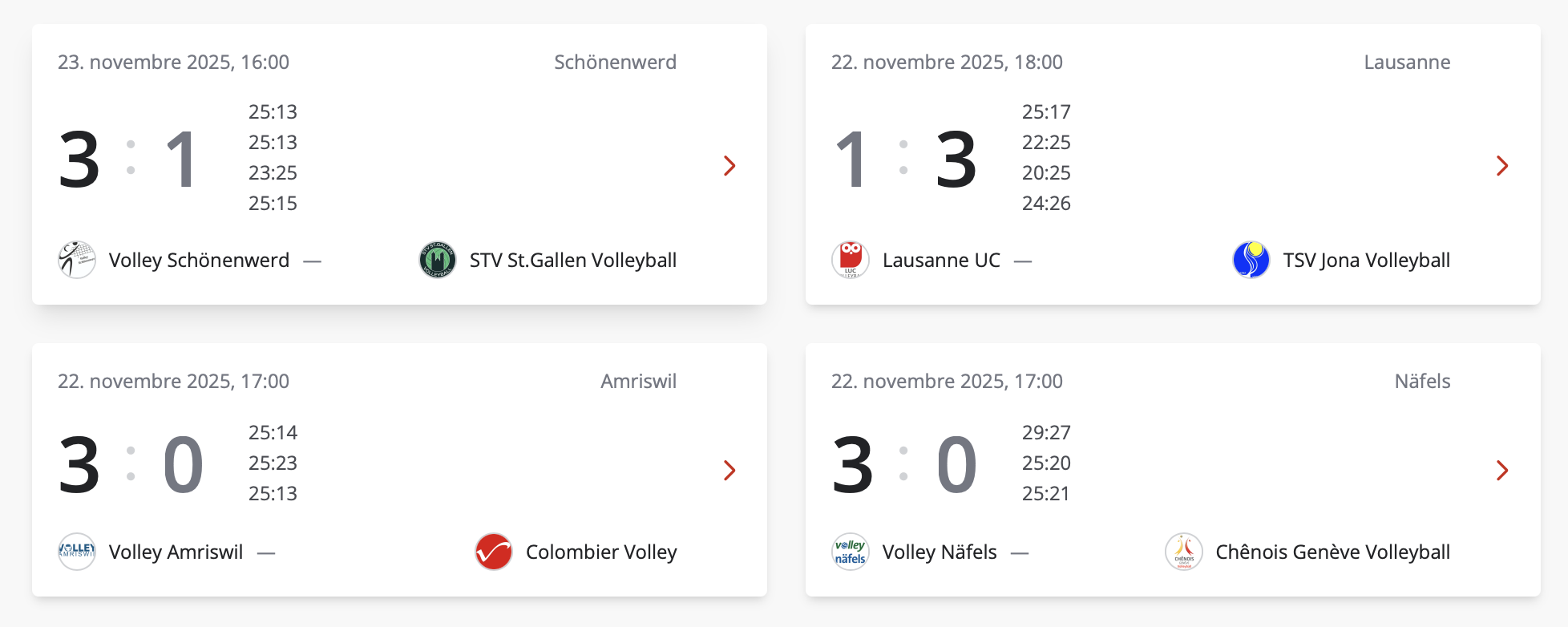This screenshot has width=1568, height=627.
Task: Open the Näfels match details chevron
Action: pos(1502,471)
